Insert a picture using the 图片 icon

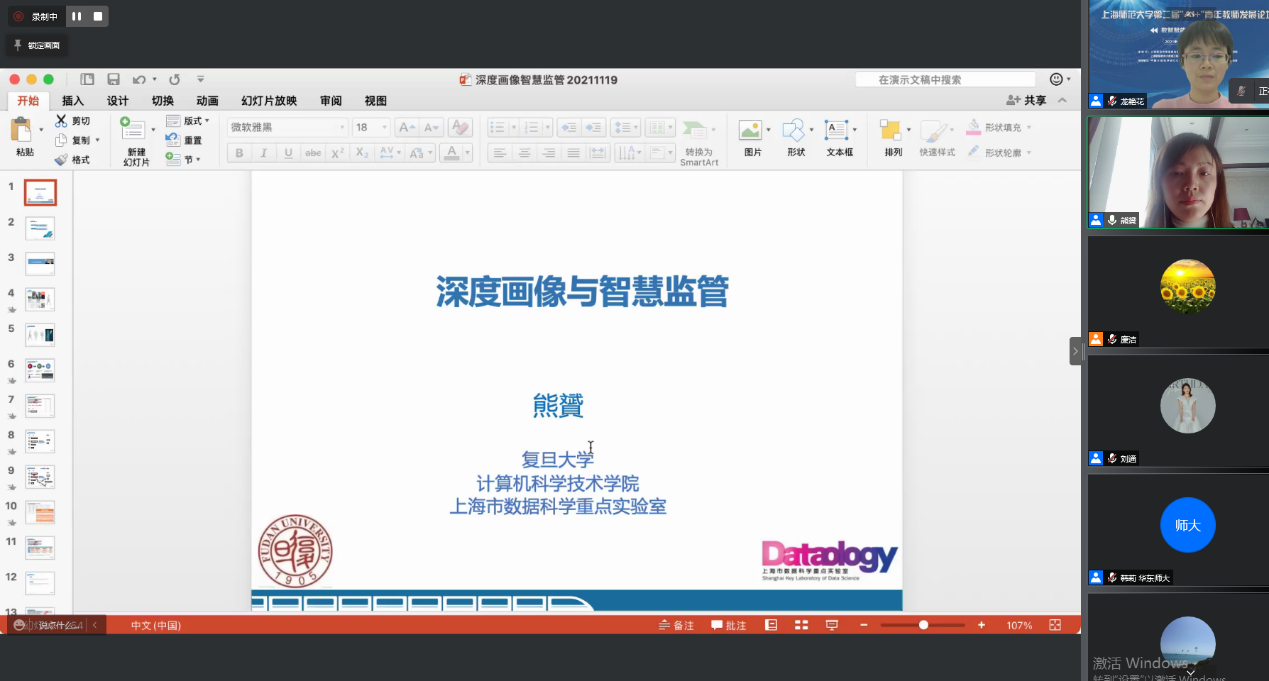click(750, 131)
